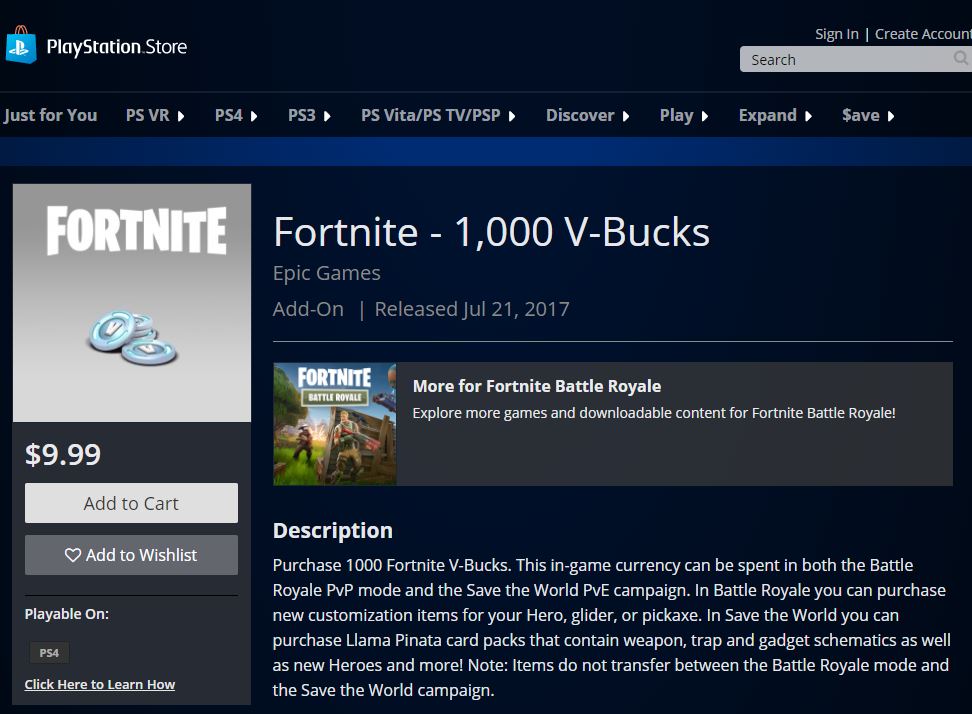Open the Discover menu item
972x714 pixels.
point(580,115)
